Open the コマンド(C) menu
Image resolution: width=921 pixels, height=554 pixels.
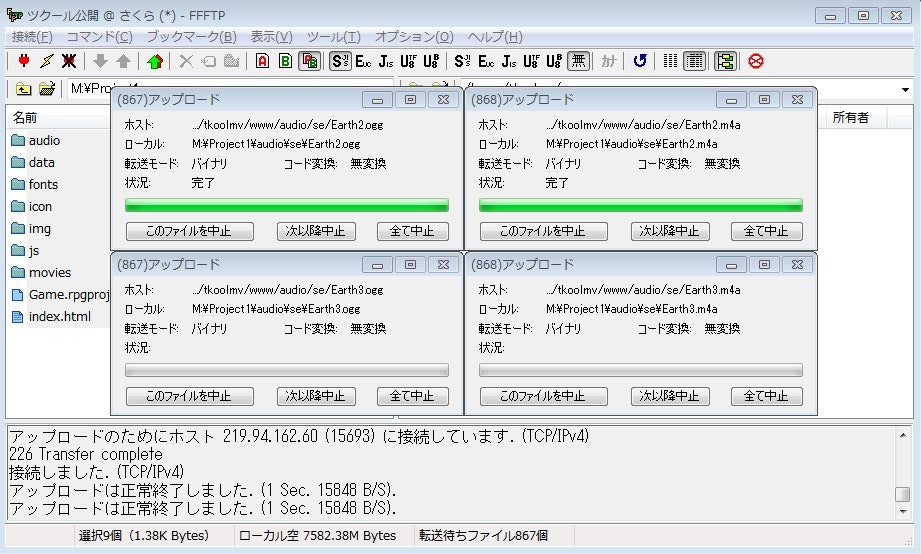point(99,37)
